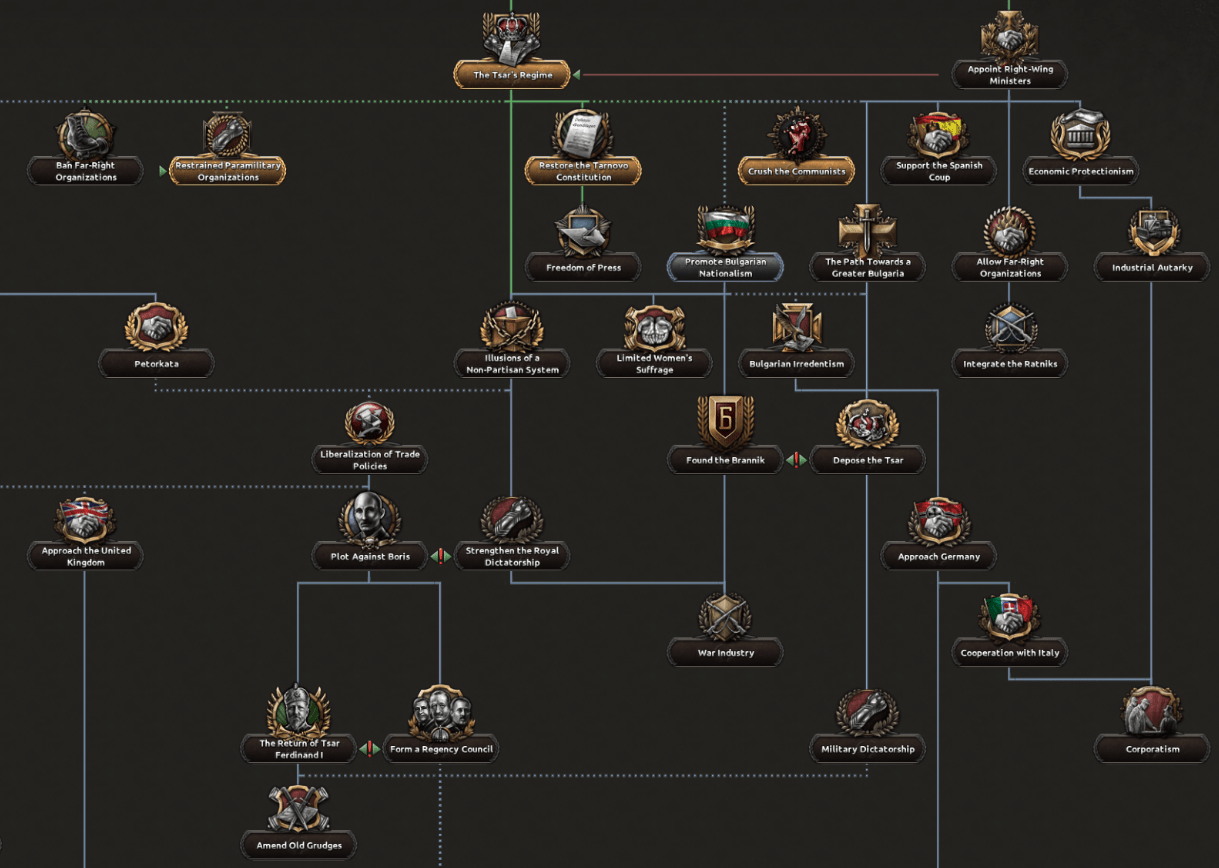Select Crush the Communists focus icon
The height and width of the screenshot is (868, 1219).
tap(796, 135)
